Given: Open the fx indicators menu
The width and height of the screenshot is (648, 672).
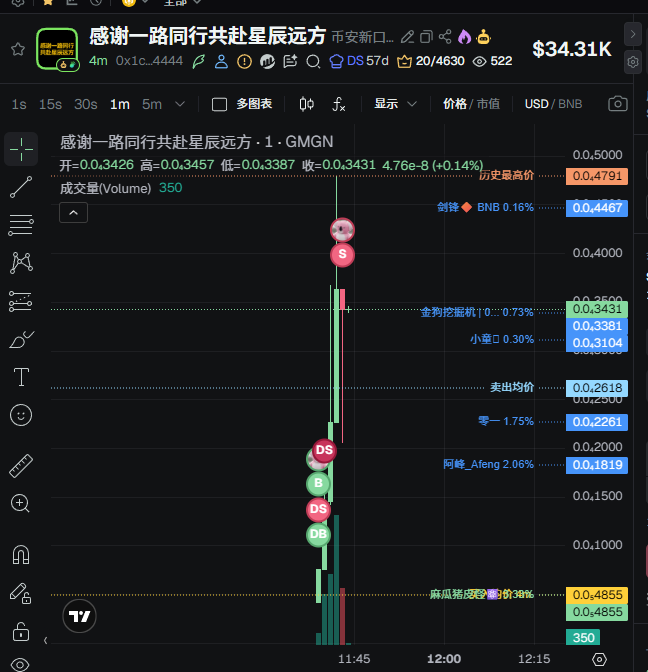Looking at the screenshot, I should tap(339, 104).
